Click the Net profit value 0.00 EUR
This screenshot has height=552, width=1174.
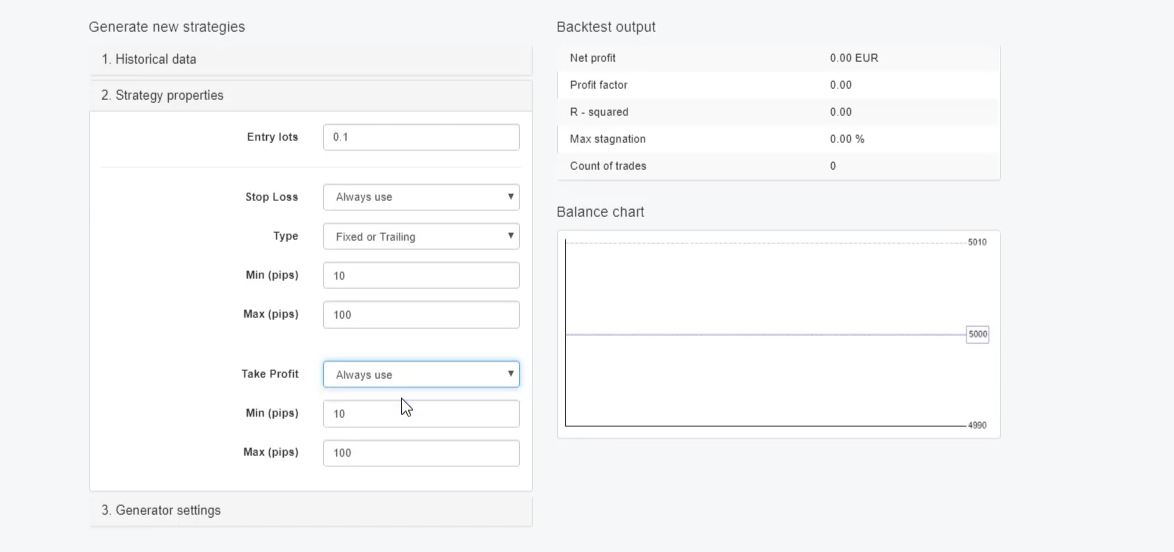click(x=854, y=58)
